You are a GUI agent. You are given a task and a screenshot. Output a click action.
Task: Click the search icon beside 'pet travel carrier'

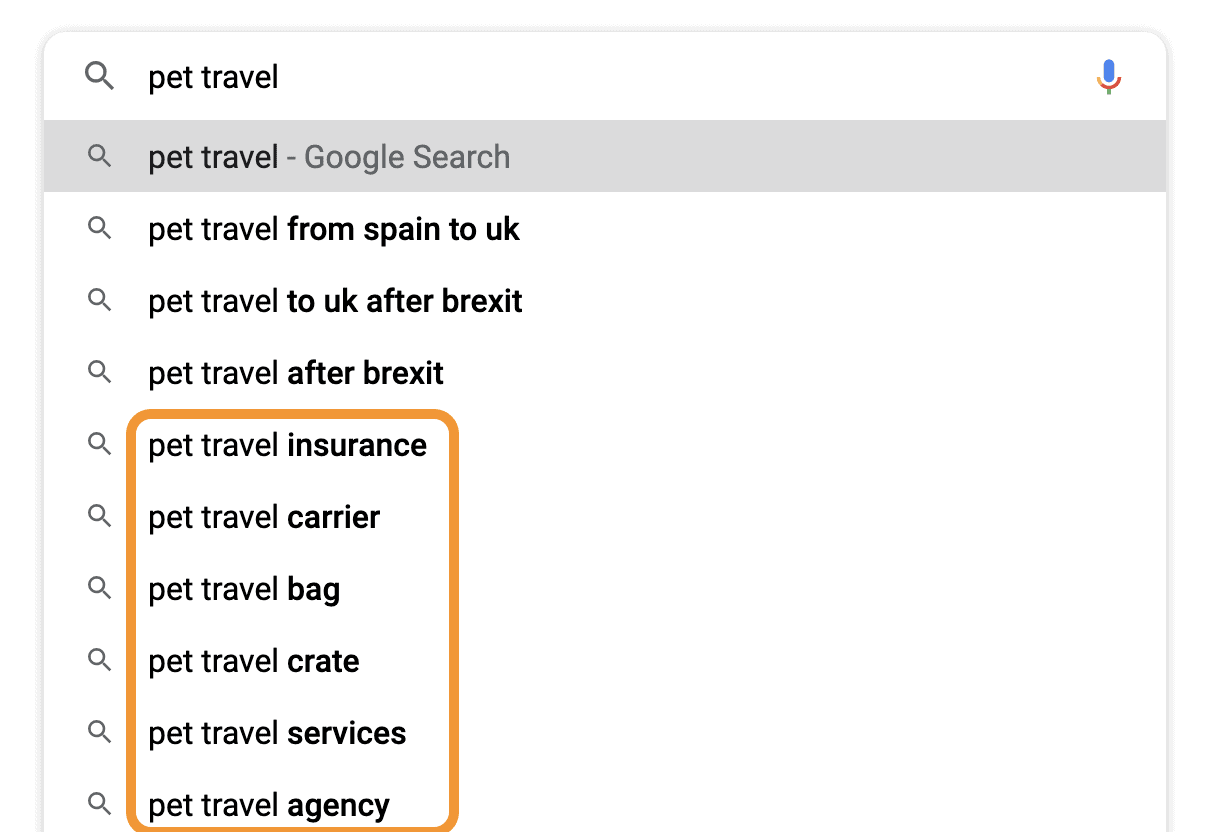click(99, 517)
